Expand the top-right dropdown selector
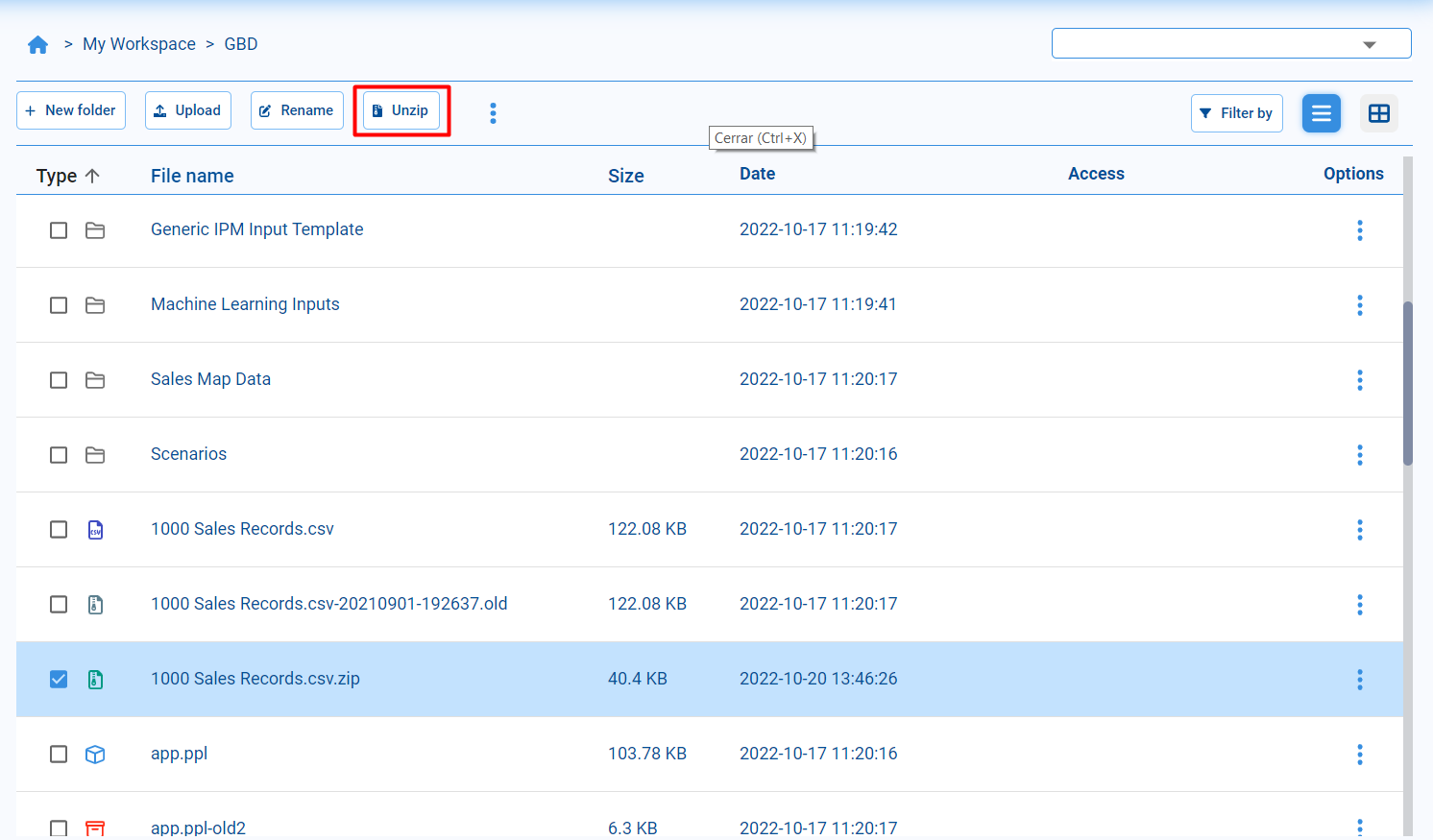1433x840 pixels. [x=1369, y=44]
